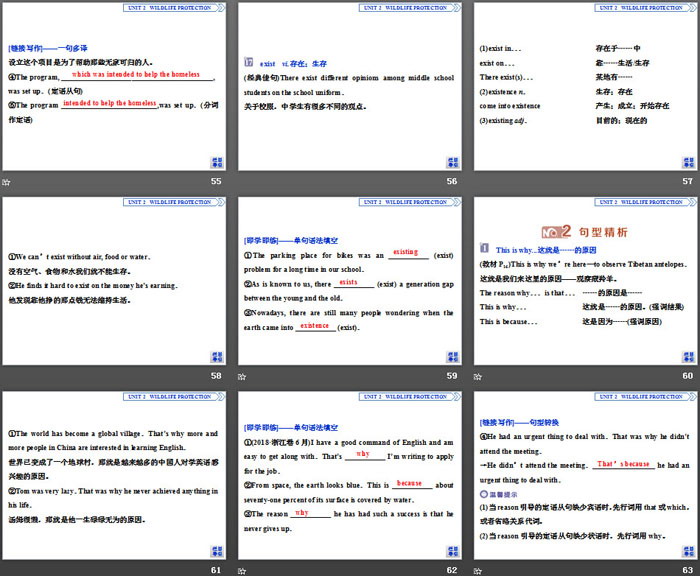Click the slide number 63 label
Viewport: 700px width, 576px height.
(x=687, y=570)
